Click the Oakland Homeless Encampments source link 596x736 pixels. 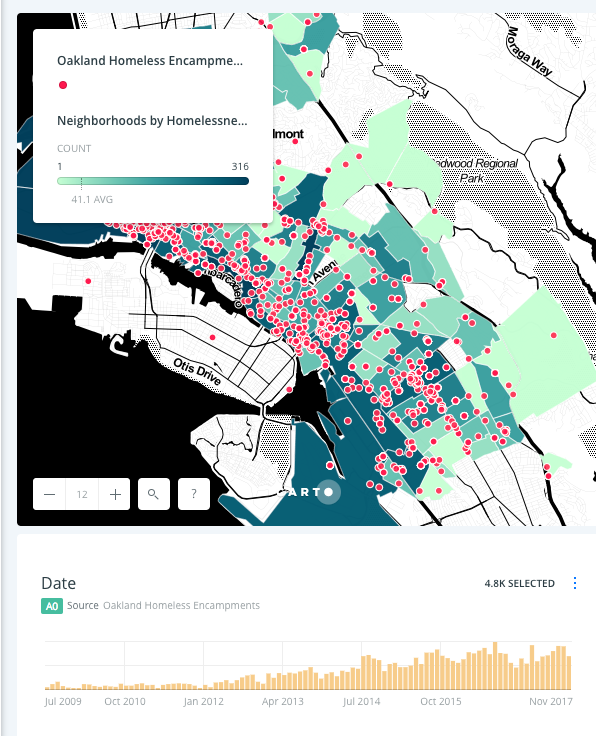[x=181, y=606]
